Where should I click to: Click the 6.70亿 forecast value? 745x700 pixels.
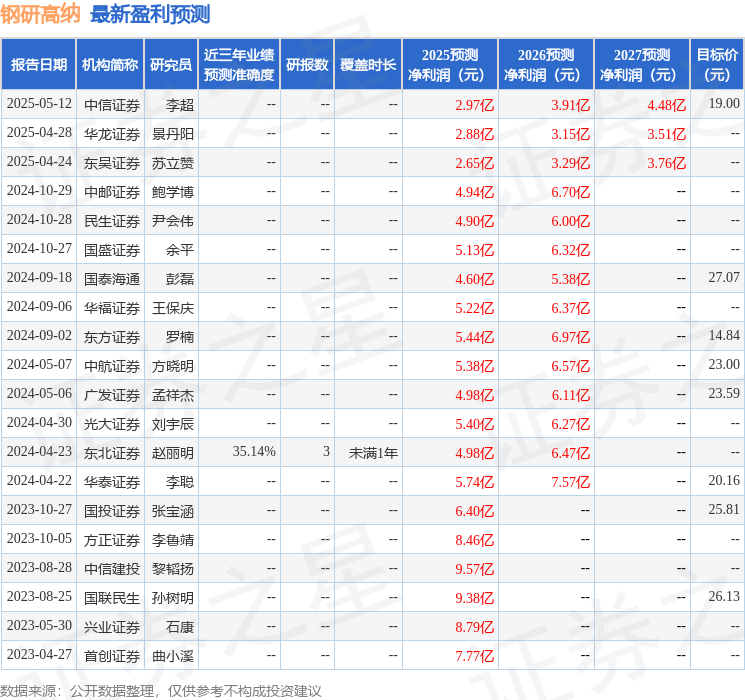[x=570, y=192]
